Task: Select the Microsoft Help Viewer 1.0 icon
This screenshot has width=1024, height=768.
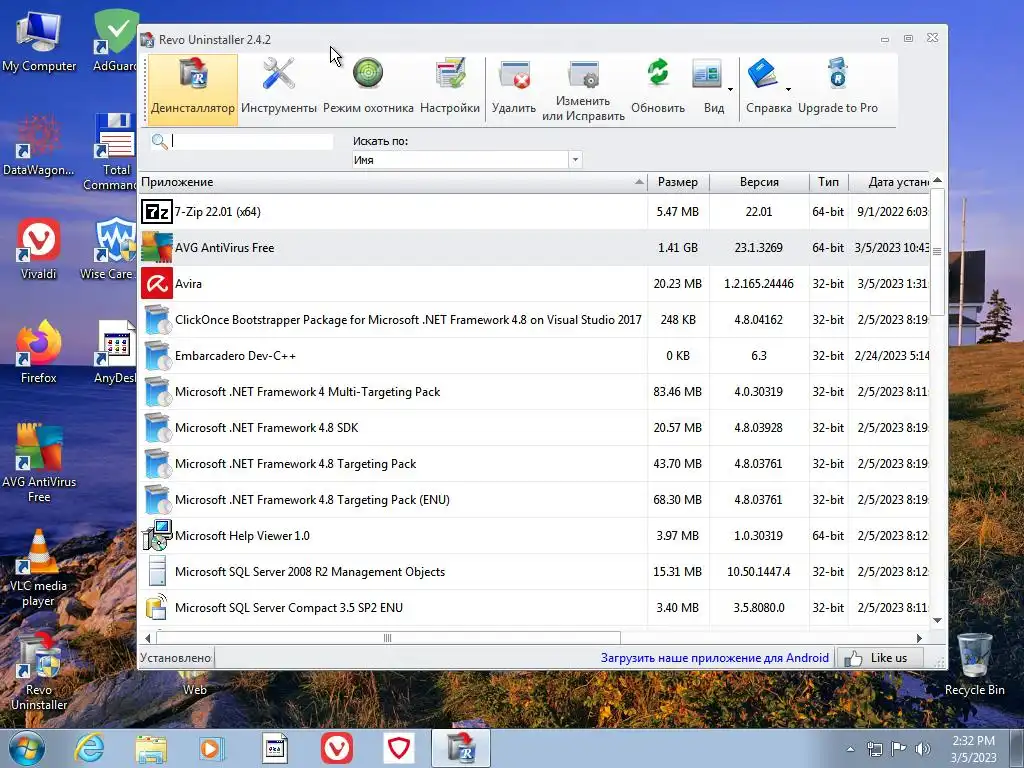Action: (157, 536)
